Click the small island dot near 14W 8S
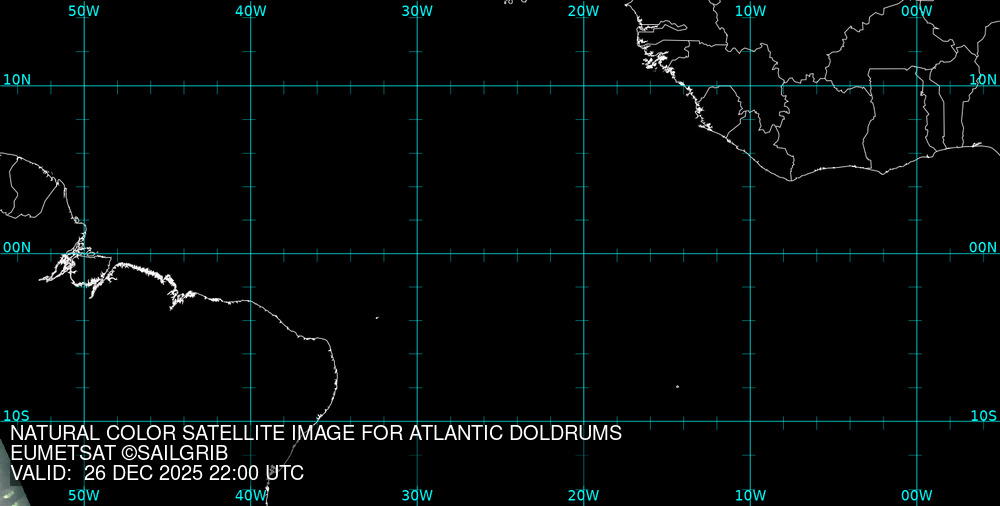1000x506 pixels. (x=677, y=386)
